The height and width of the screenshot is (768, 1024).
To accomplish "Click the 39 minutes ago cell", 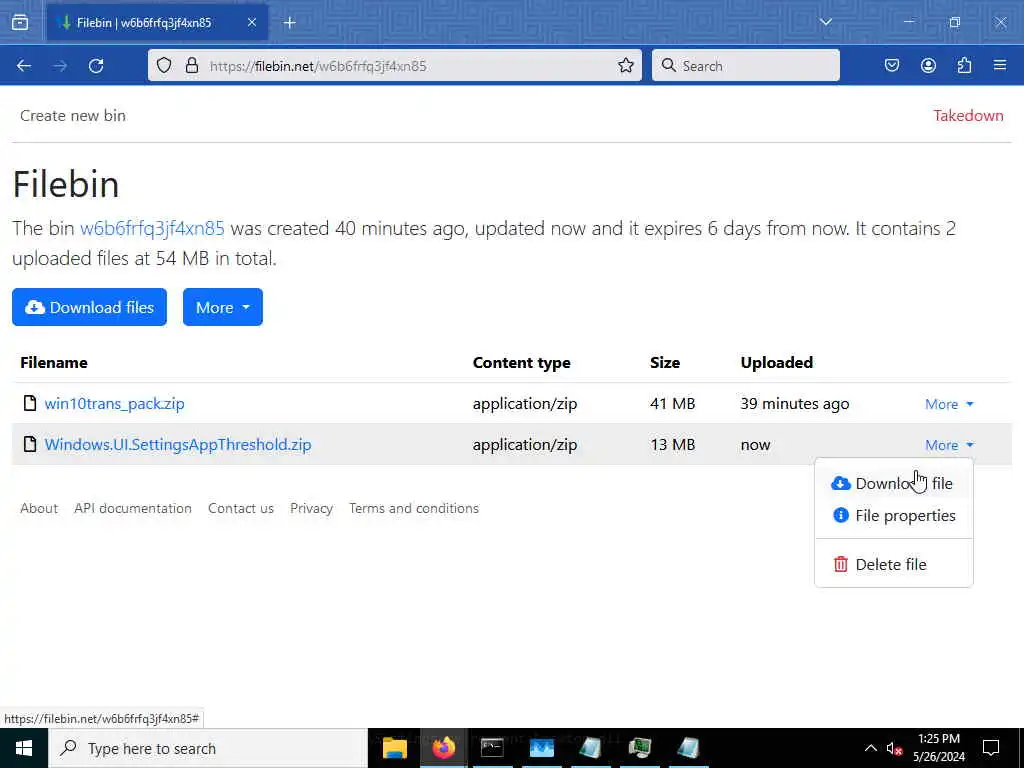I will [794, 404].
